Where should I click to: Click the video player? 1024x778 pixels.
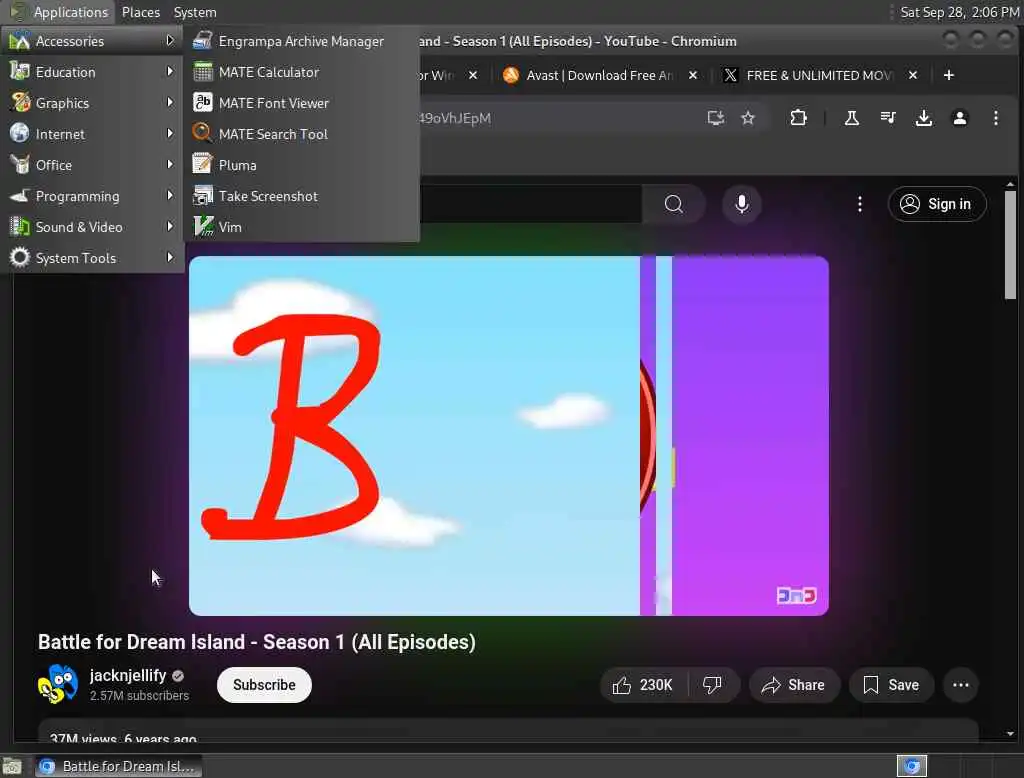click(x=509, y=436)
